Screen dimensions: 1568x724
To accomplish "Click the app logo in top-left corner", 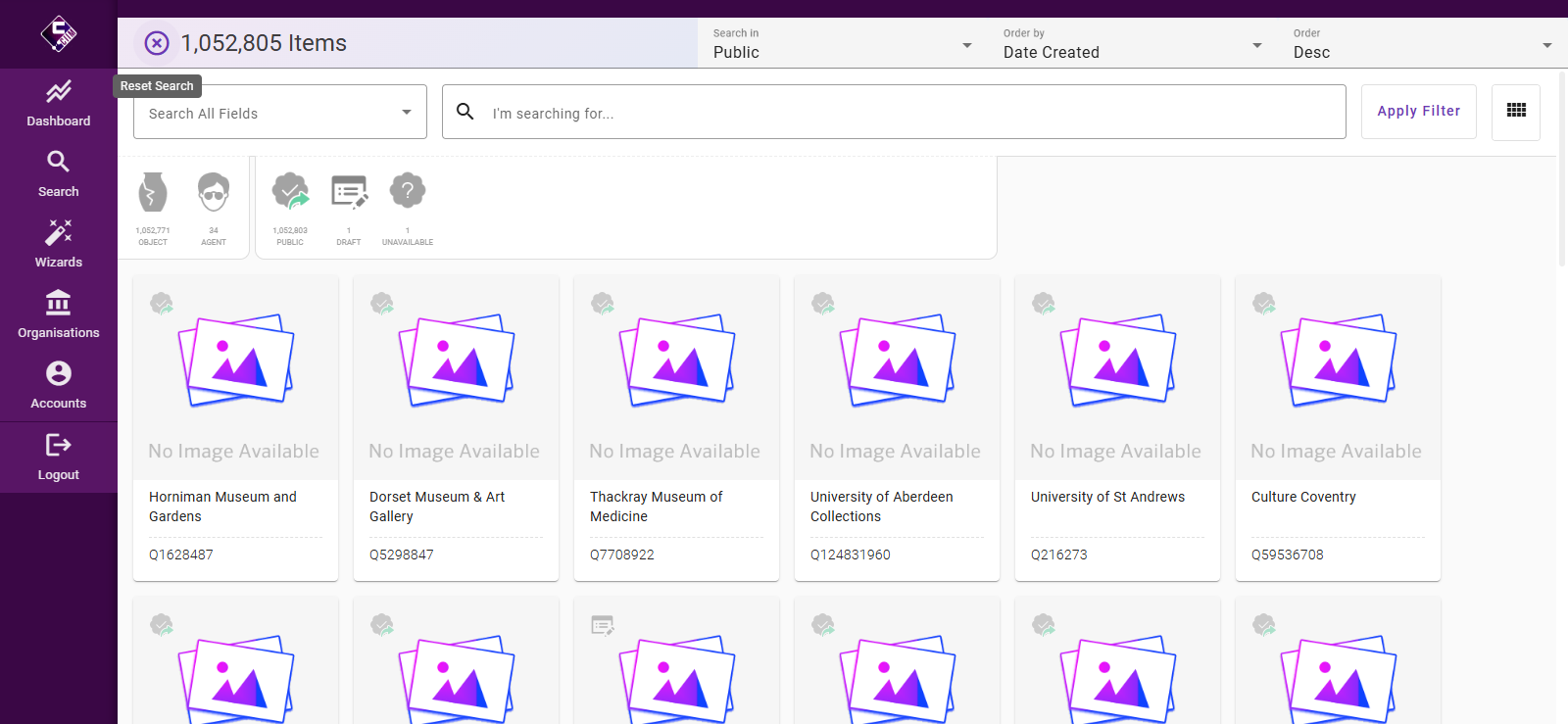I will point(59,34).
